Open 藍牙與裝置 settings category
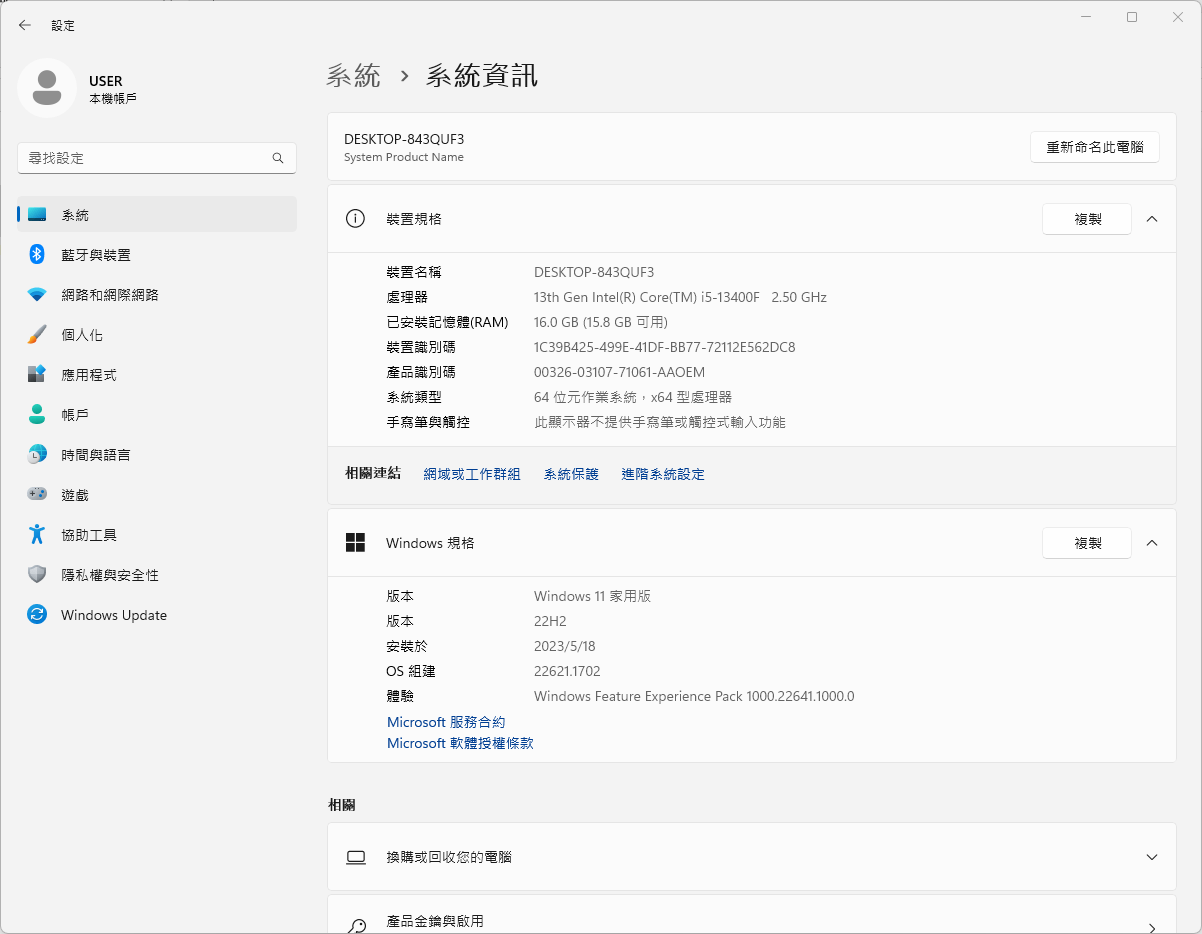 [157, 255]
